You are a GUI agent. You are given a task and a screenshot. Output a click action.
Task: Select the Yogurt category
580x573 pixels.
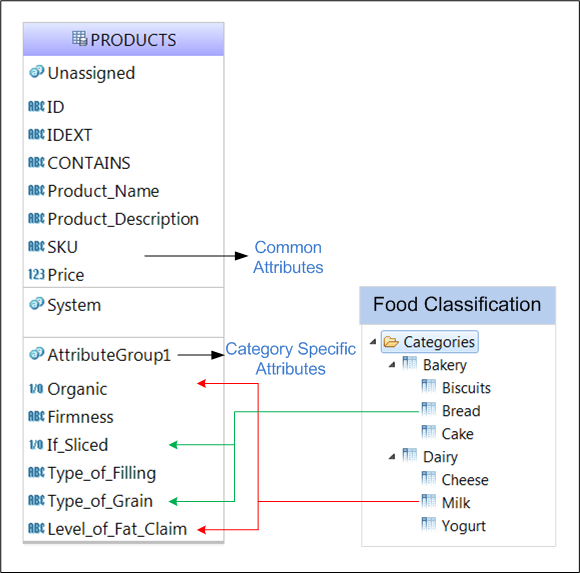tap(463, 526)
